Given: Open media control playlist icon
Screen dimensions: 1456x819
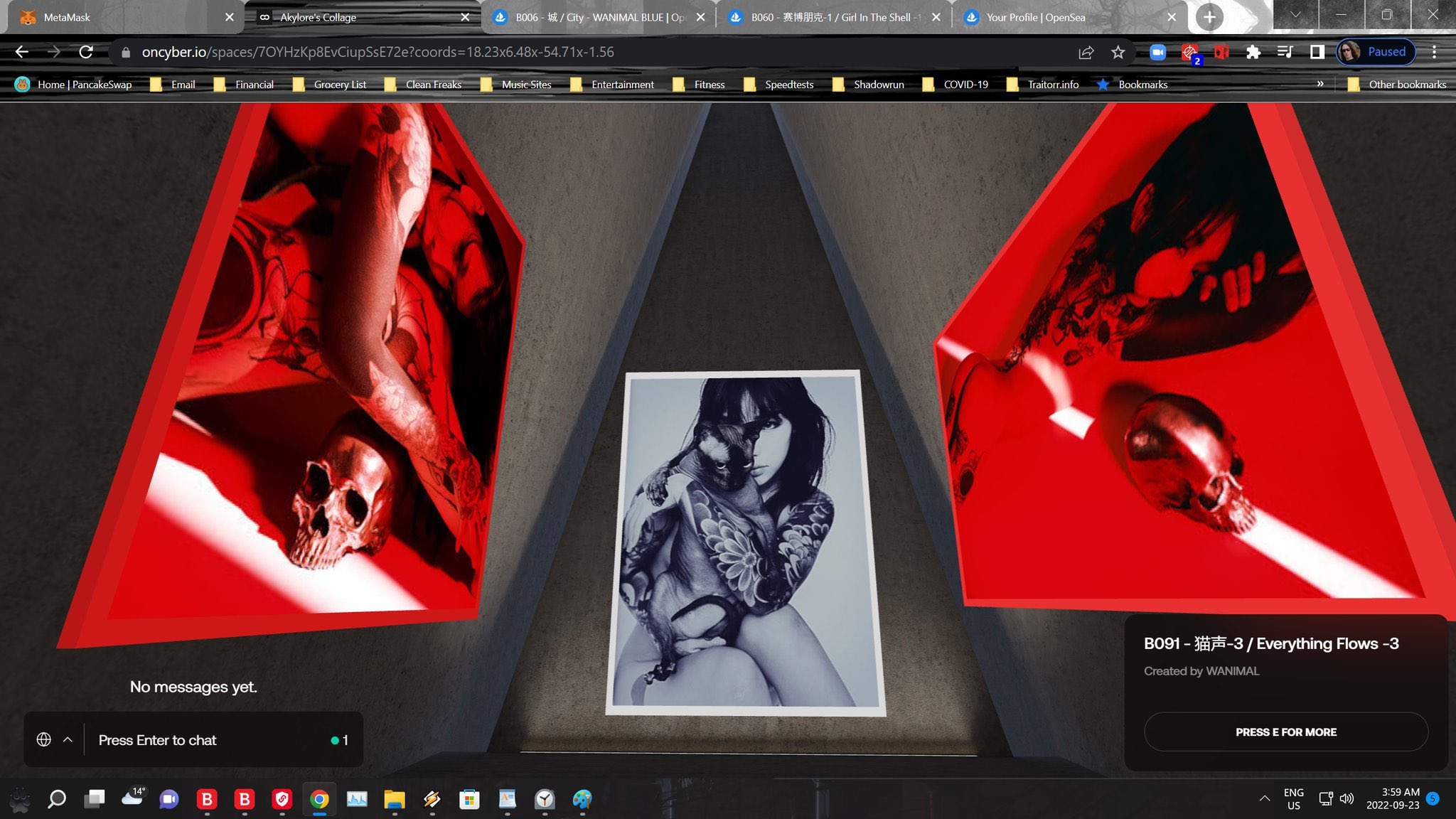Looking at the screenshot, I should coord(1285,52).
